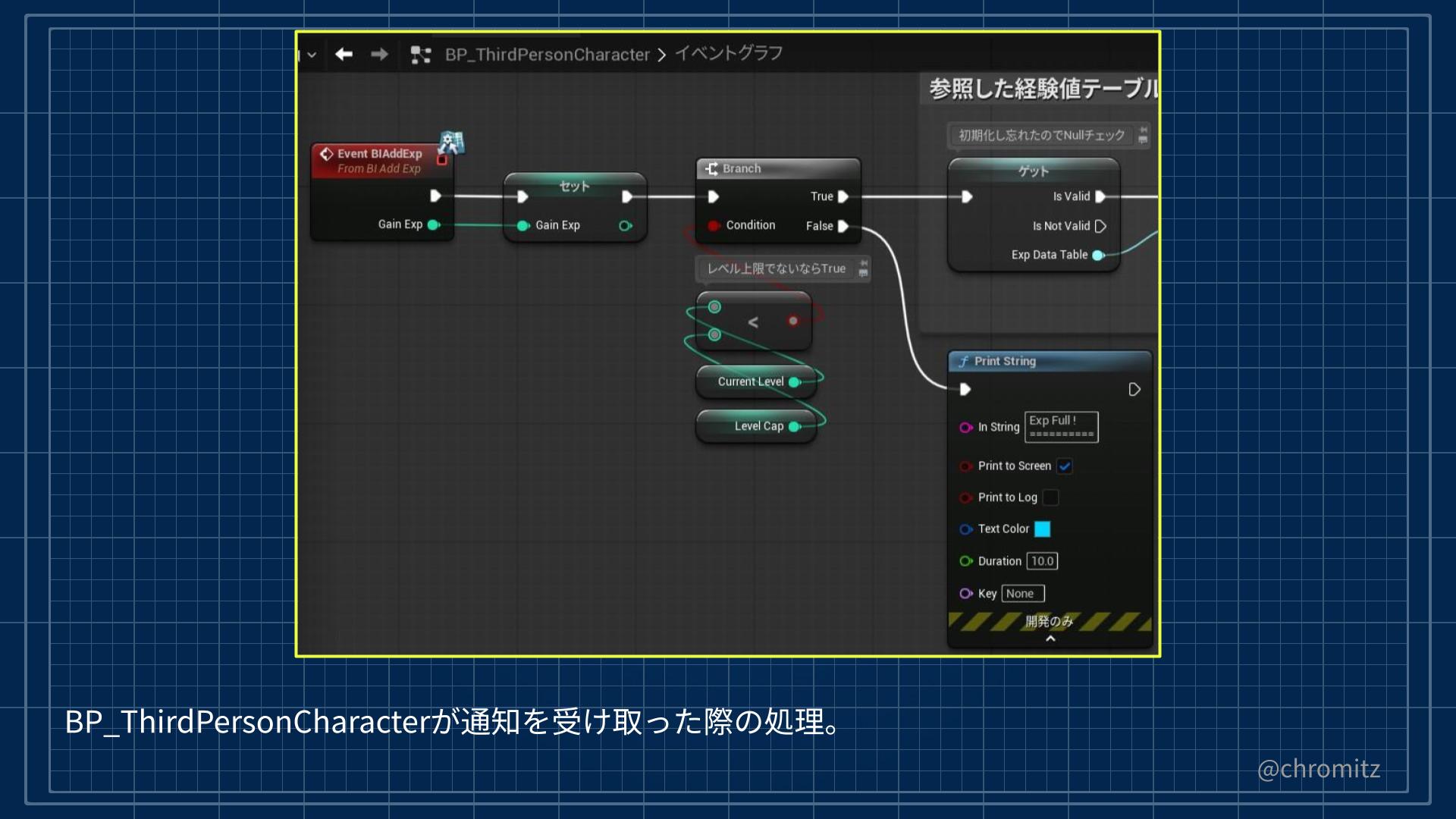
Task: Click the Is Not Valid exec output pin
Action: tap(1100, 226)
